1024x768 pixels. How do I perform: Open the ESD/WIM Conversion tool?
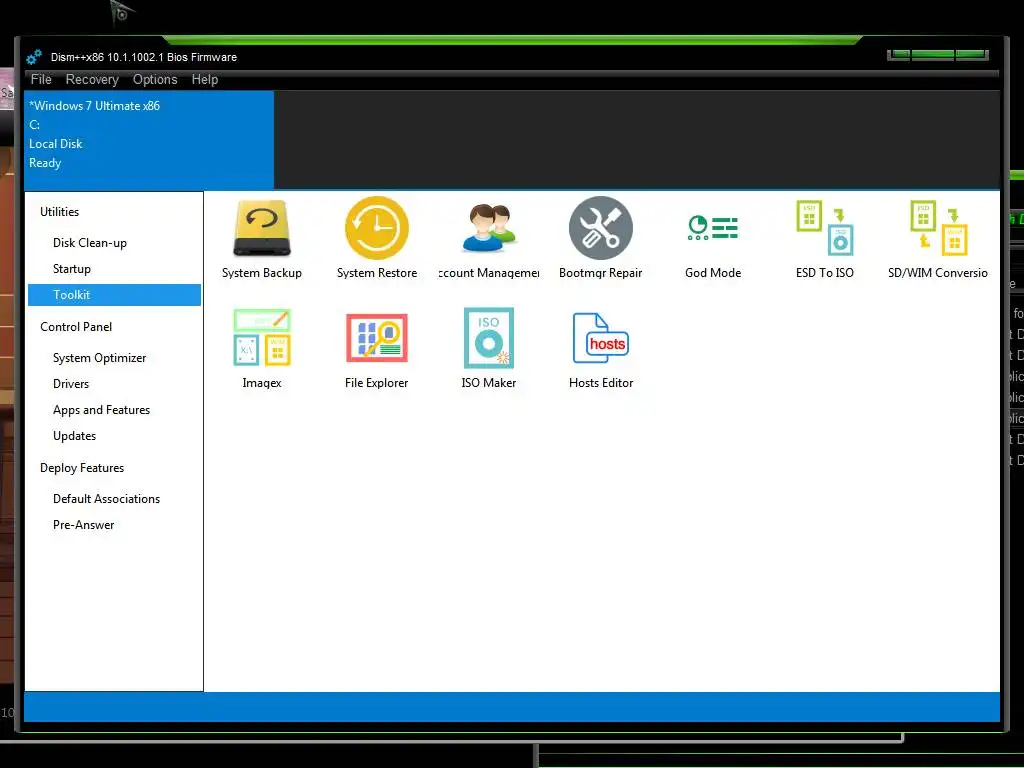coord(938,239)
